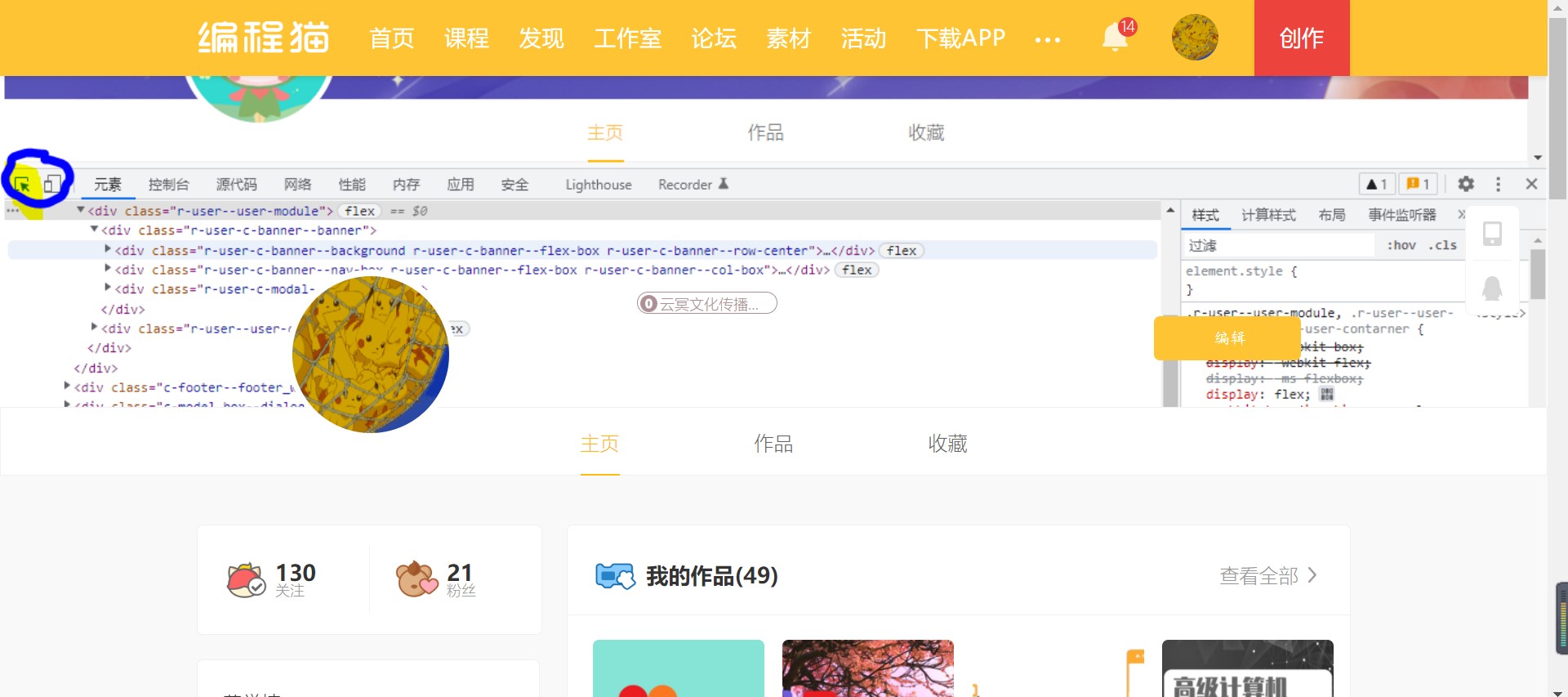This screenshot has width=1568, height=697.
Task: Open the 作品 tab below the Pikachu avatar
Action: pyautogui.click(x=773, y=444)
